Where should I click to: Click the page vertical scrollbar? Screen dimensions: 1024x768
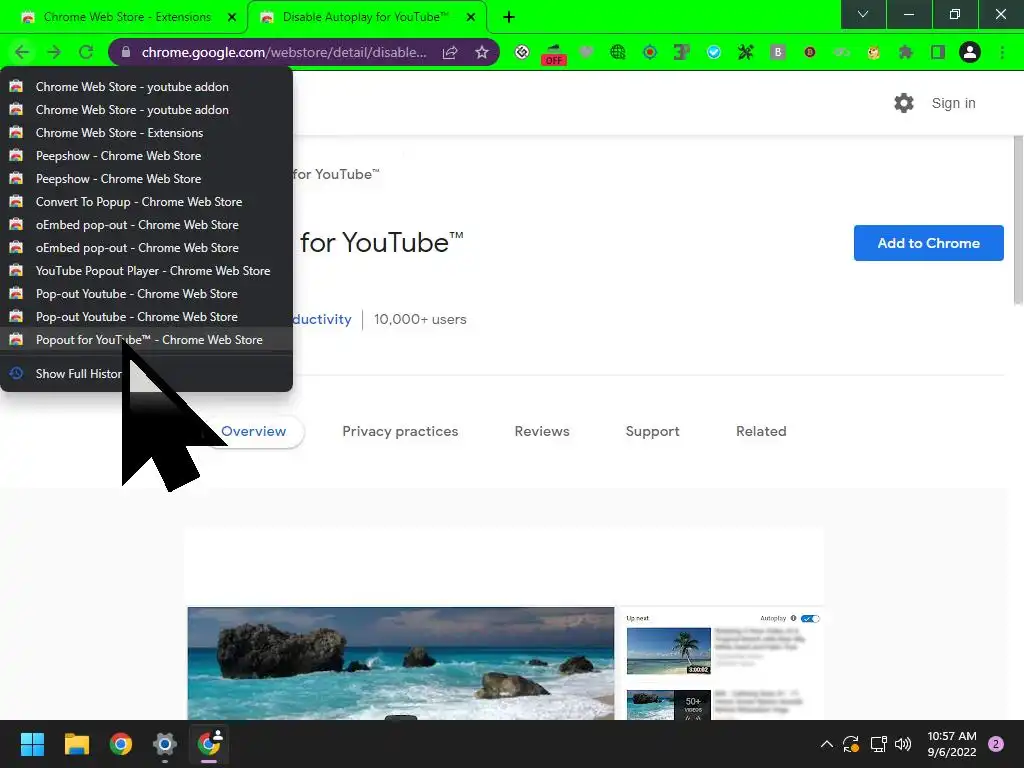coord(1017,221)
